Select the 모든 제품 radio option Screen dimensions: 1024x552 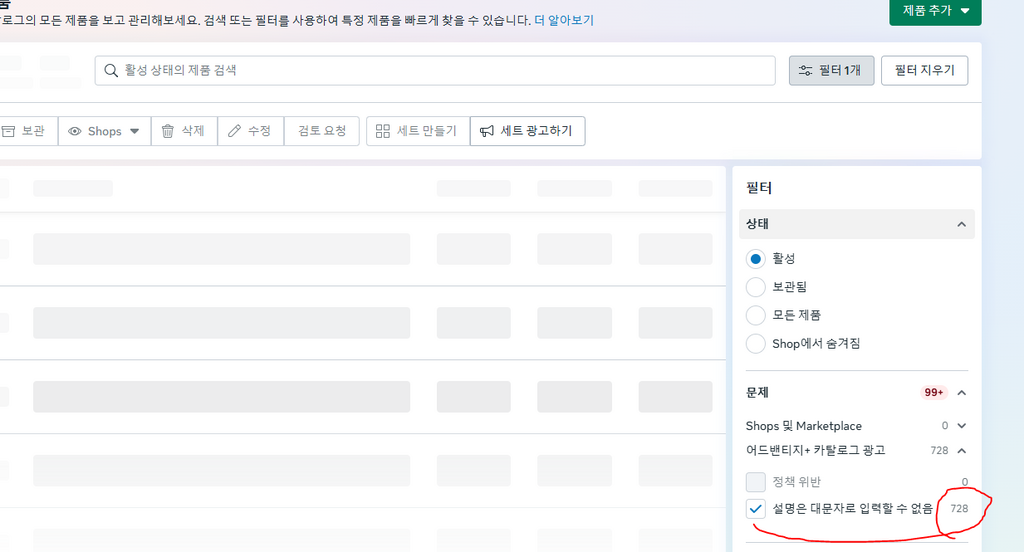click(x=756, y=315)
